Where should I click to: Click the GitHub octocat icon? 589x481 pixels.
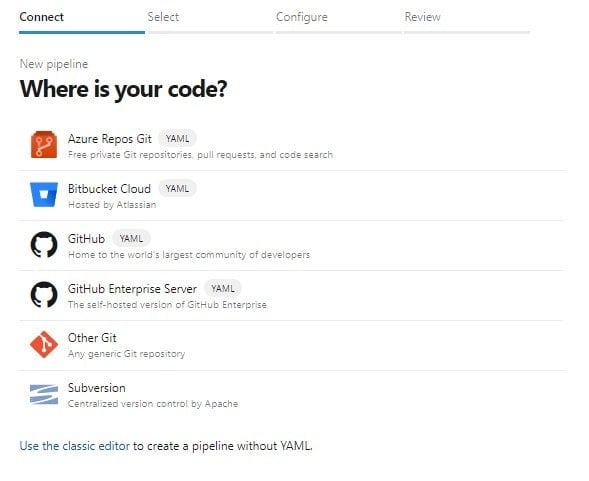44,245
